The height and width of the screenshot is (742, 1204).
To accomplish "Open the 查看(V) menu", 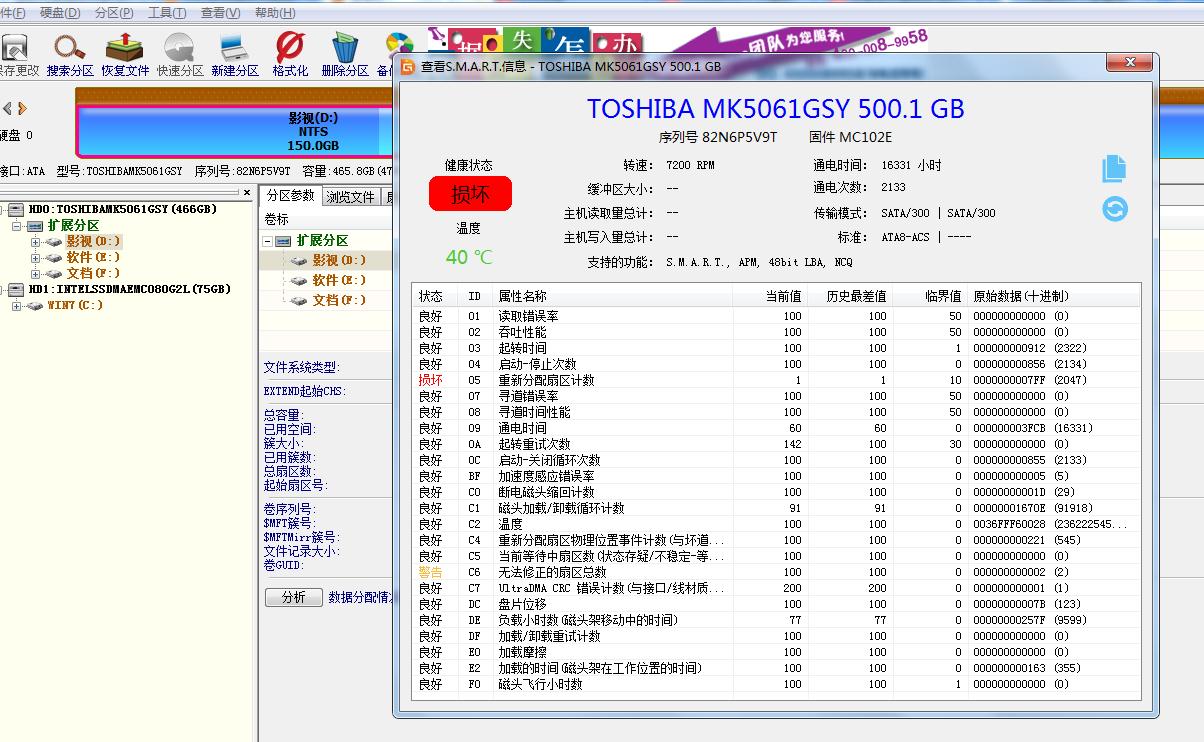I will [220, 12].
